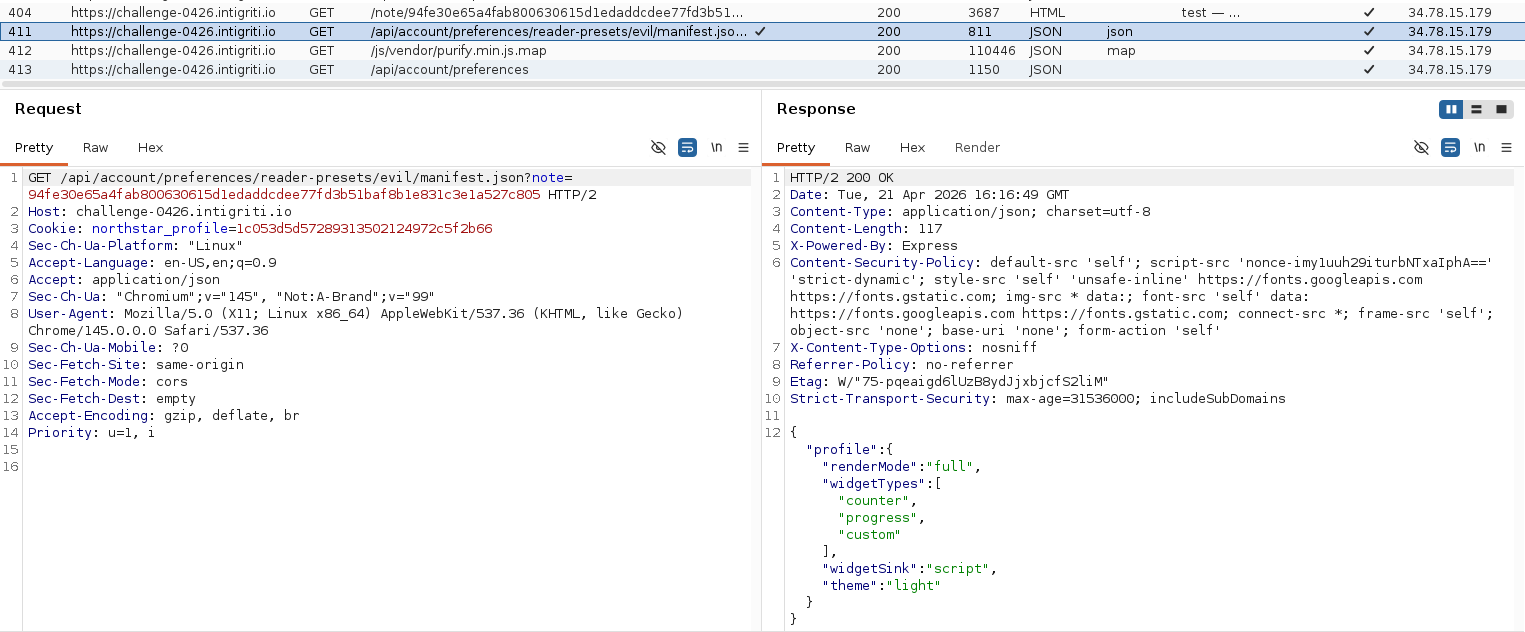The image size is (1525, 632).
Task: Click the 'test — ...' title cell
Action: pyautogui.click(x=1210, y=13)
